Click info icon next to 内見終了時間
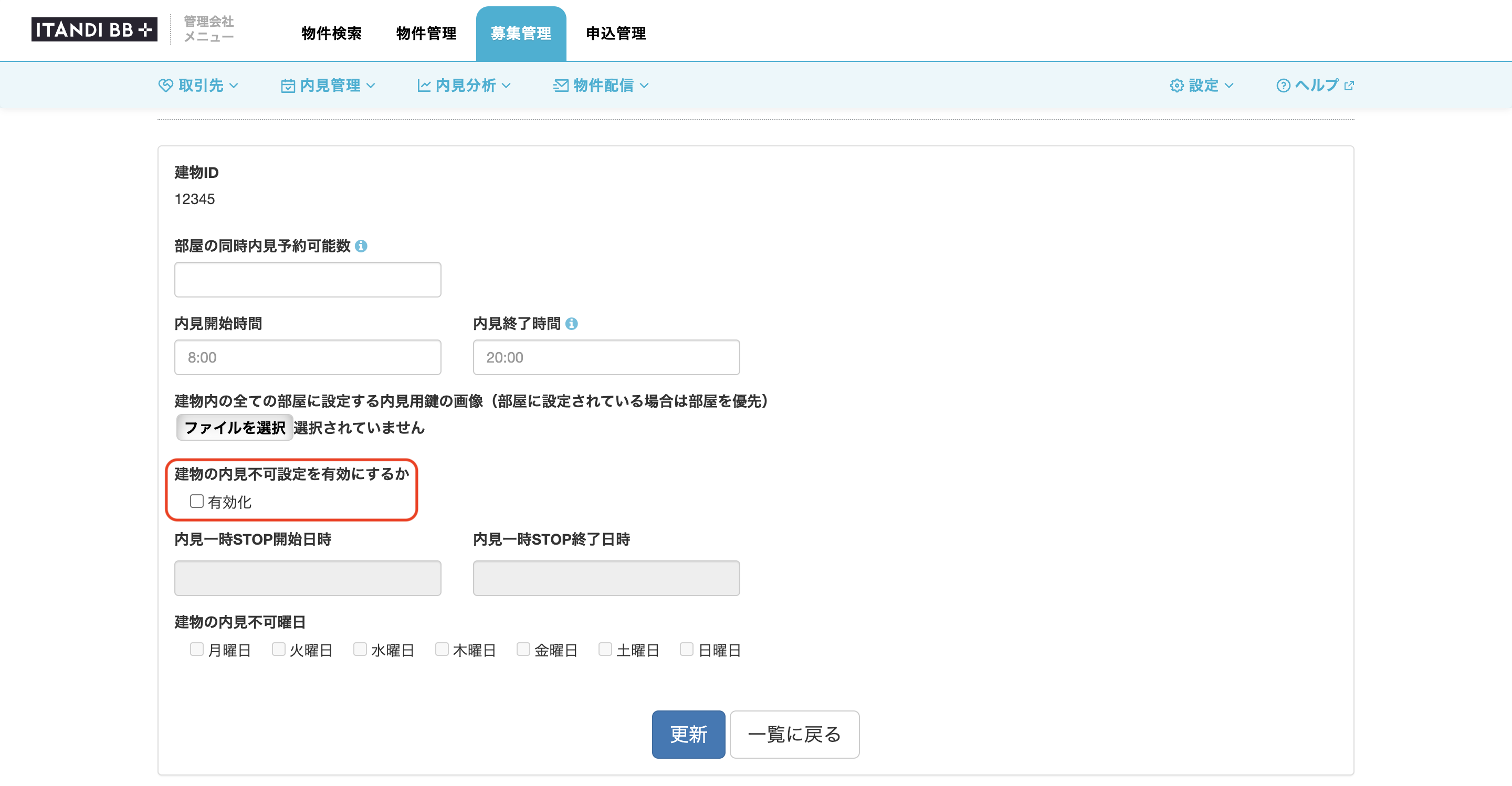 [x=571, y=324]
